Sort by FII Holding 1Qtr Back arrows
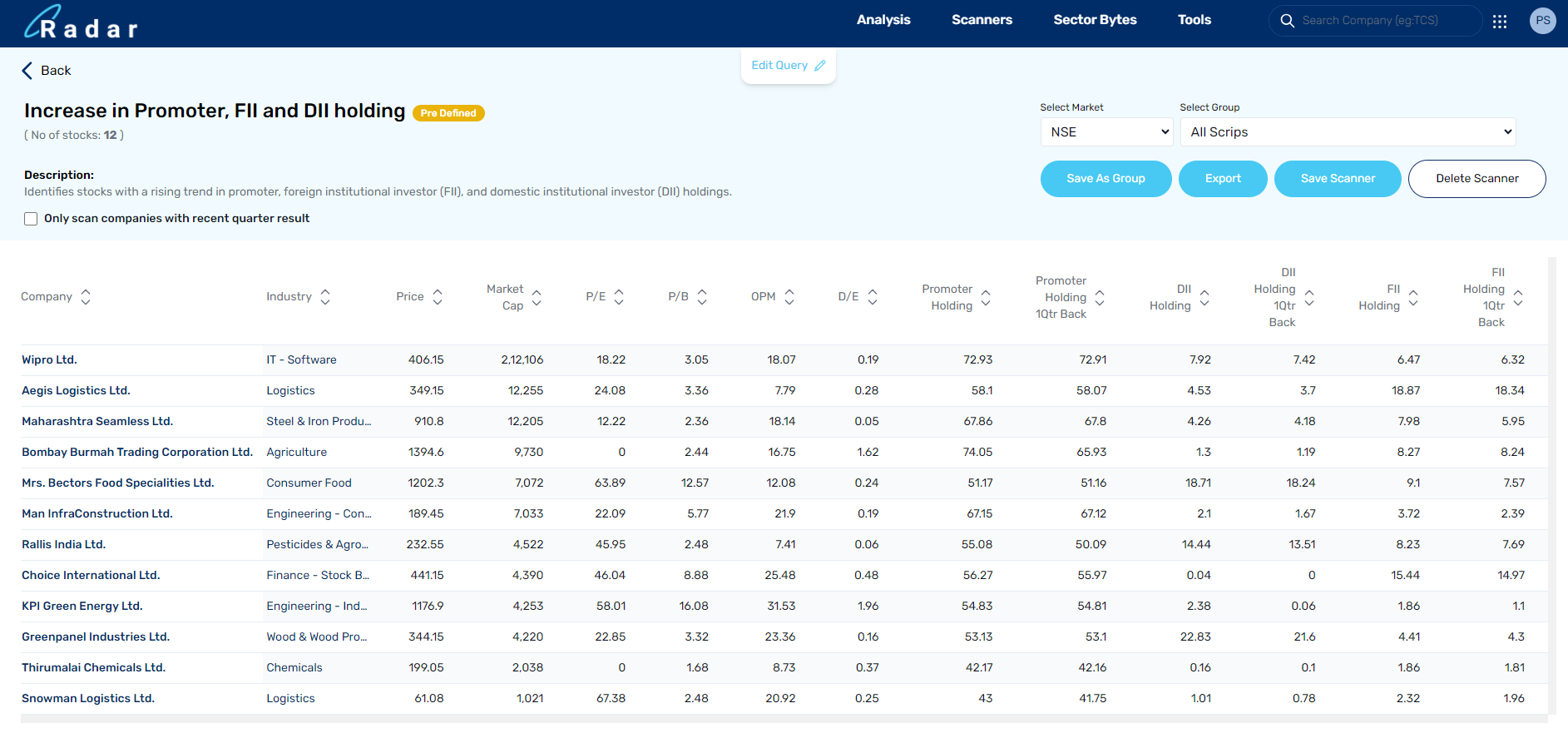The image size is (1568, 733). pos(1518,297)
